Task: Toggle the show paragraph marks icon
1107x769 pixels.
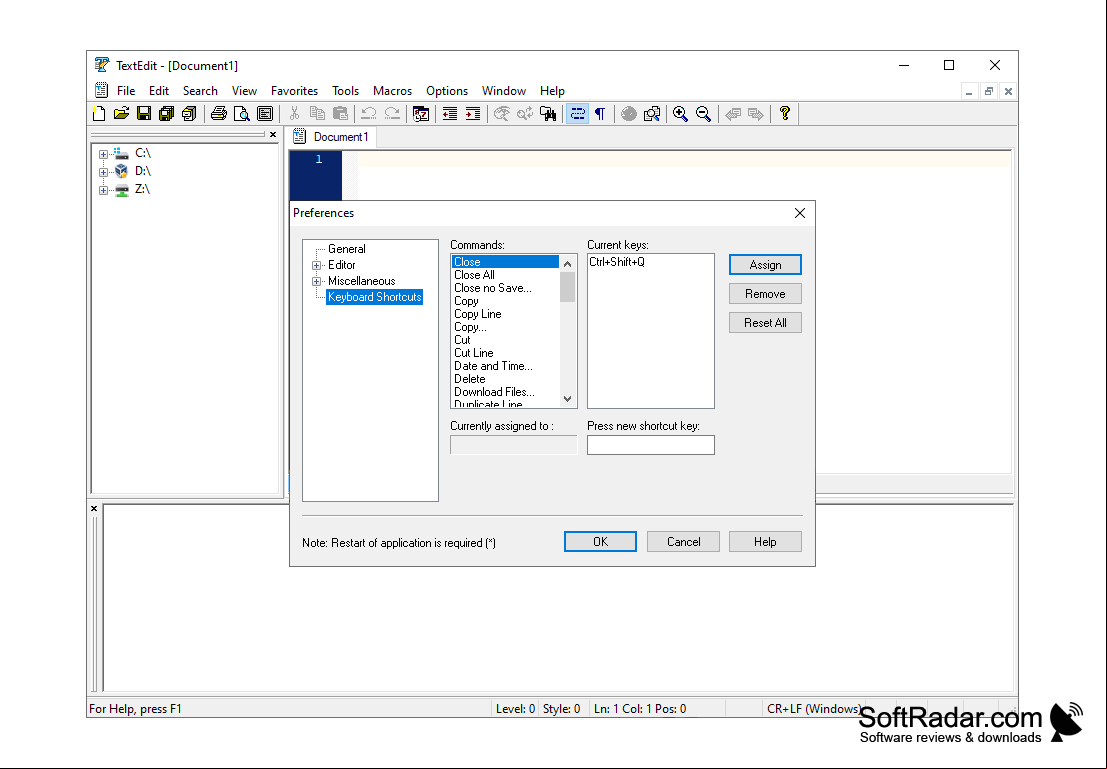Action: pos(600,114)
